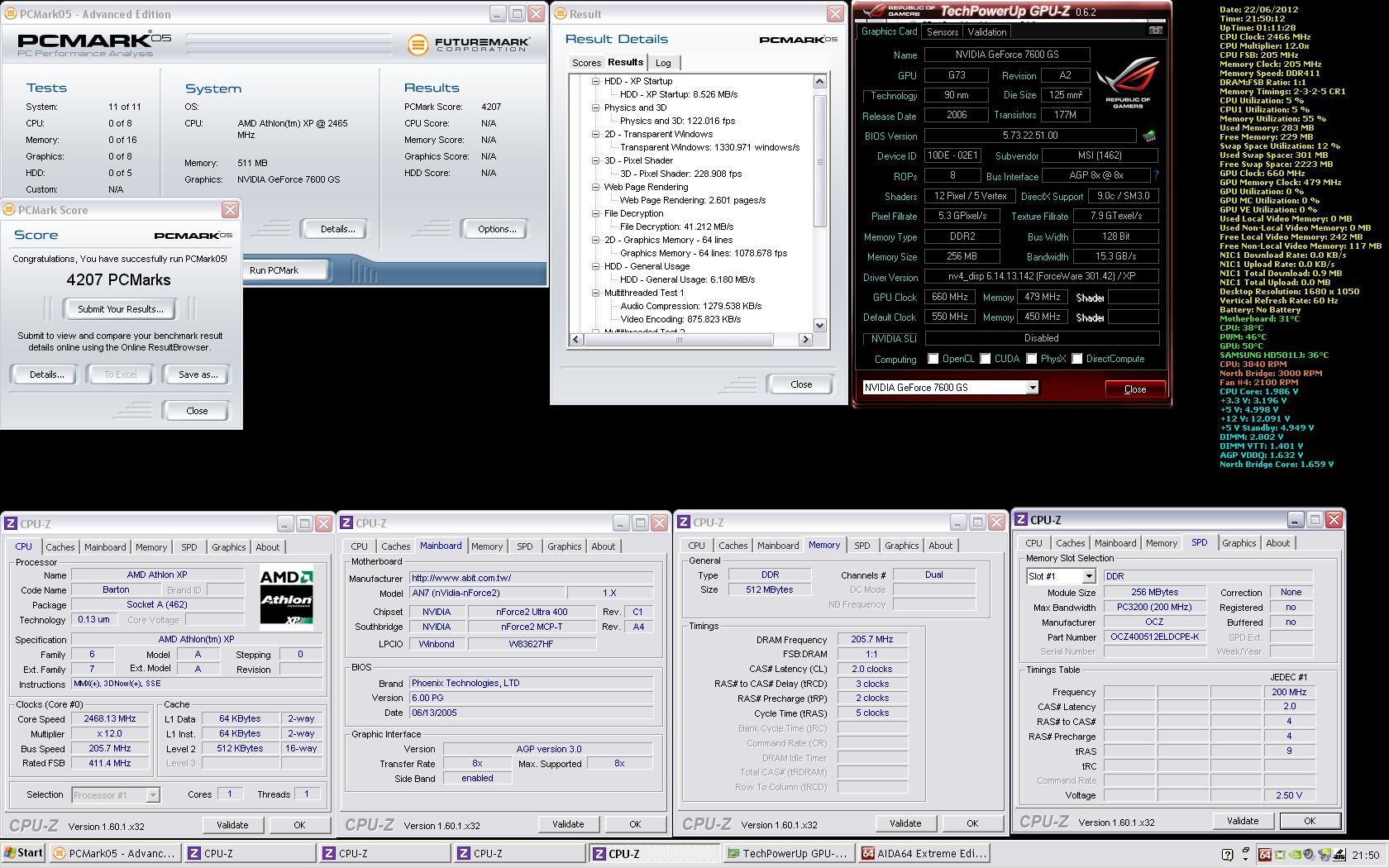Click the first CPU-Z taskbar button
Image resolution: width=1389 pixels, height=868 pixels.
(249, 853)
